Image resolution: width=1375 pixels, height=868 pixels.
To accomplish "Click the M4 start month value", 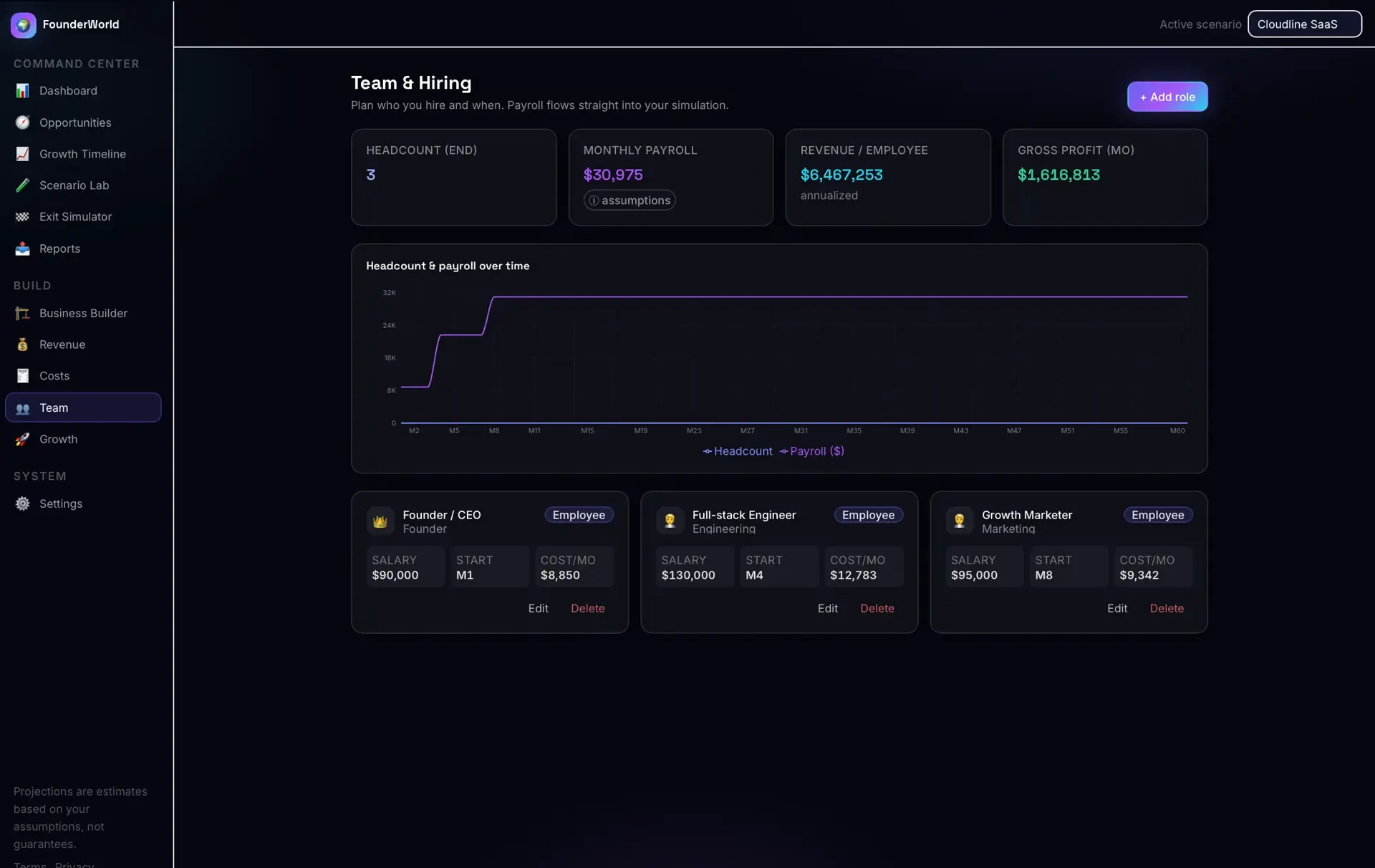I will [x=754, y=576].
